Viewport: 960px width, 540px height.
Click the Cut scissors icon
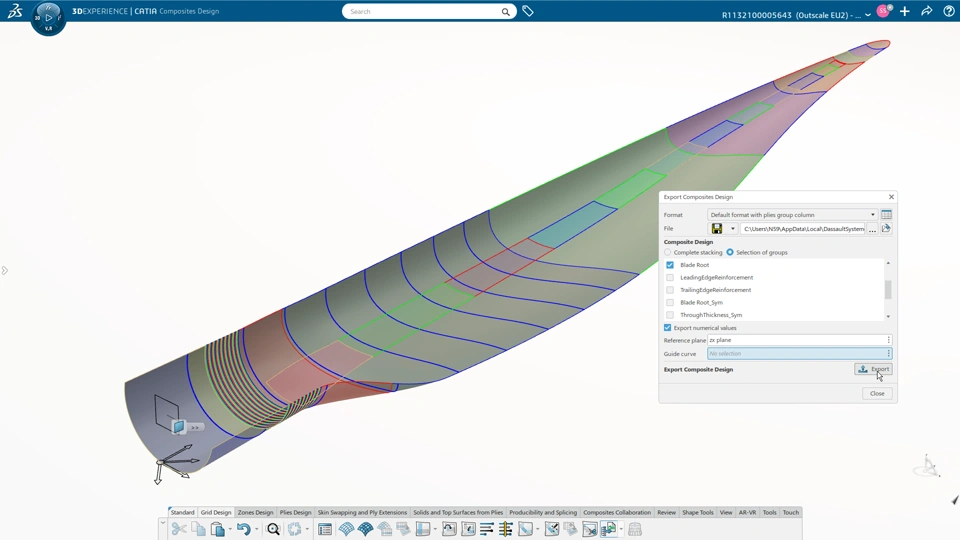click(179, 529)
